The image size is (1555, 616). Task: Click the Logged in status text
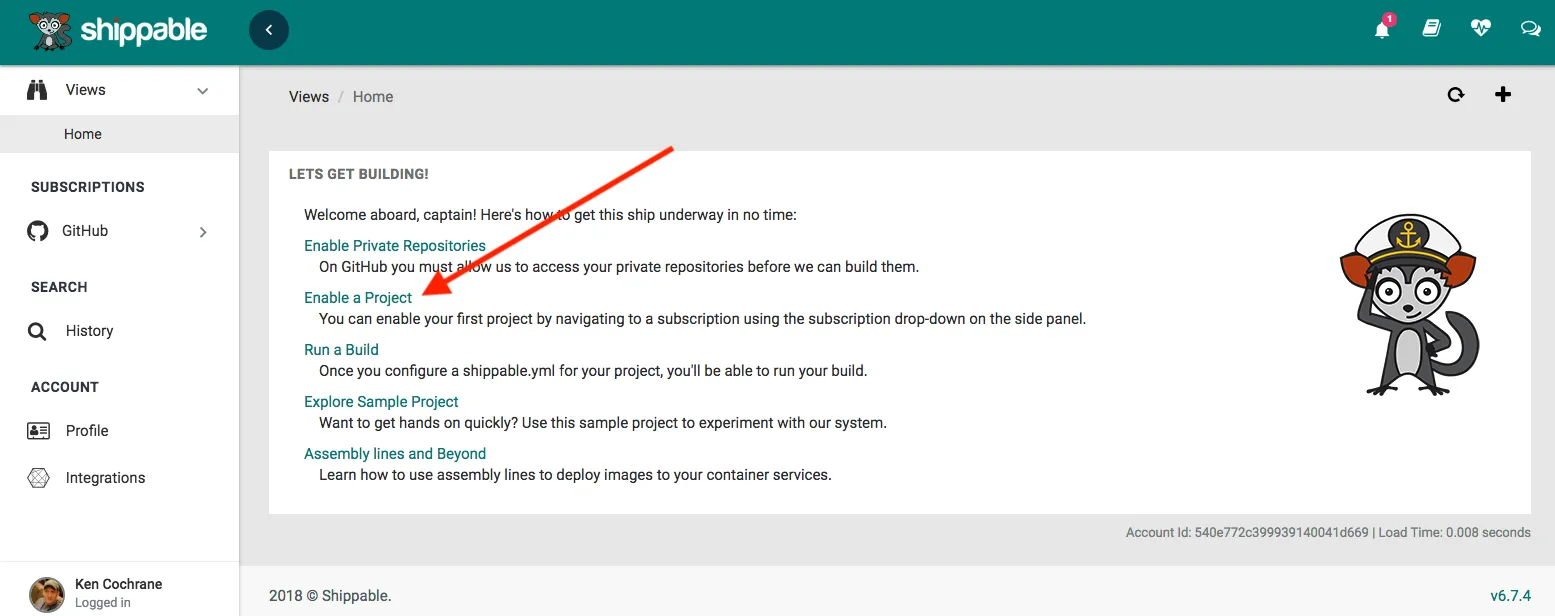pos(103,603)
